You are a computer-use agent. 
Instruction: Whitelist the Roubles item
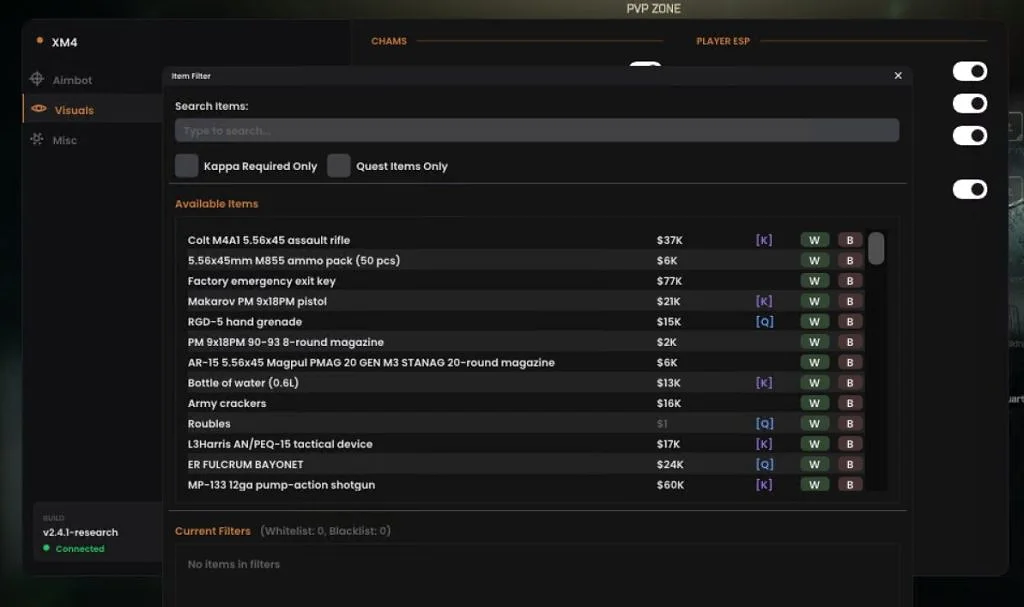(x=814, y=423)
